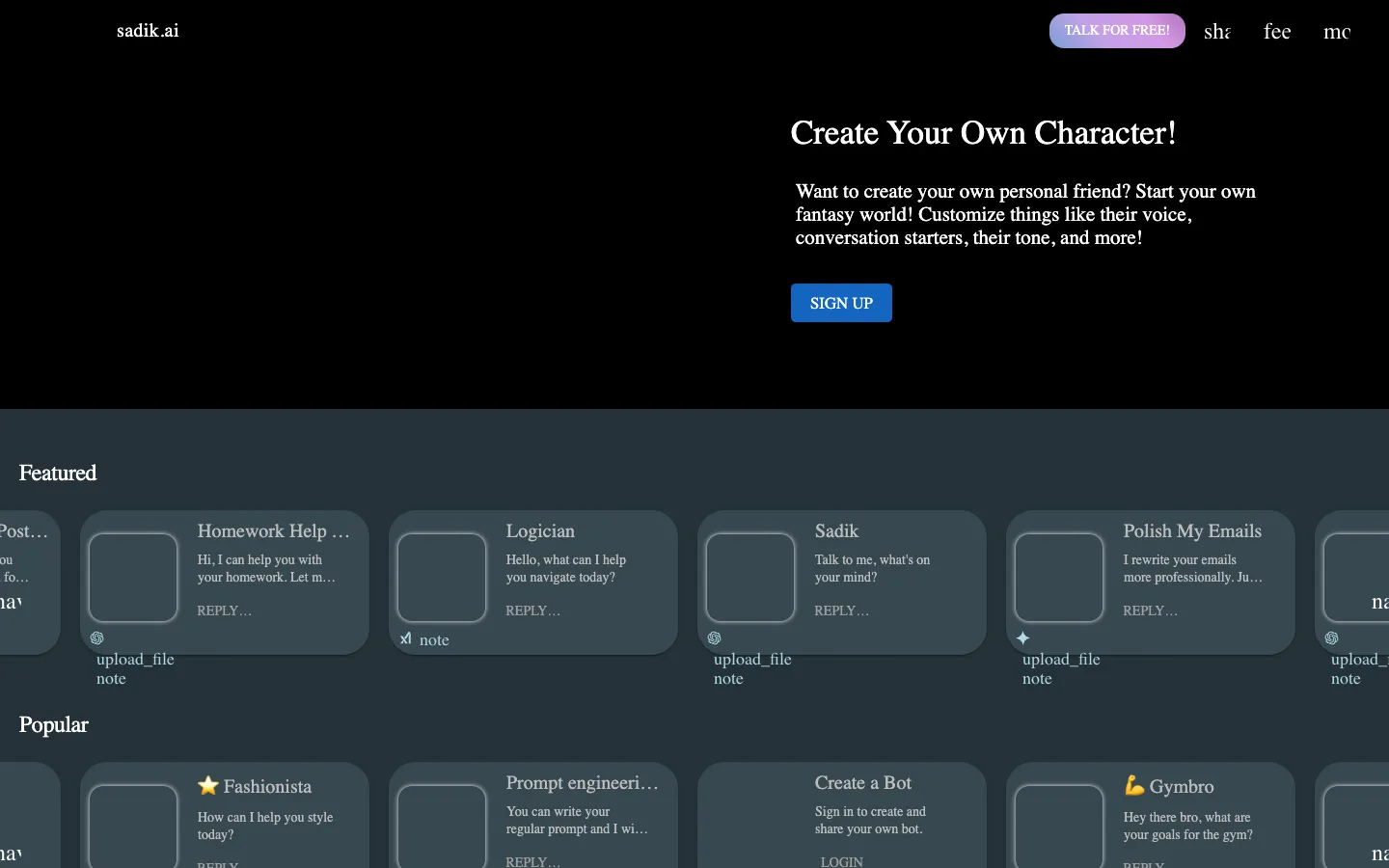The width and height of the screenshot is (1389, 868).
Task: Click the TALK FOR FREE! button
Action: pos(1117,31)
